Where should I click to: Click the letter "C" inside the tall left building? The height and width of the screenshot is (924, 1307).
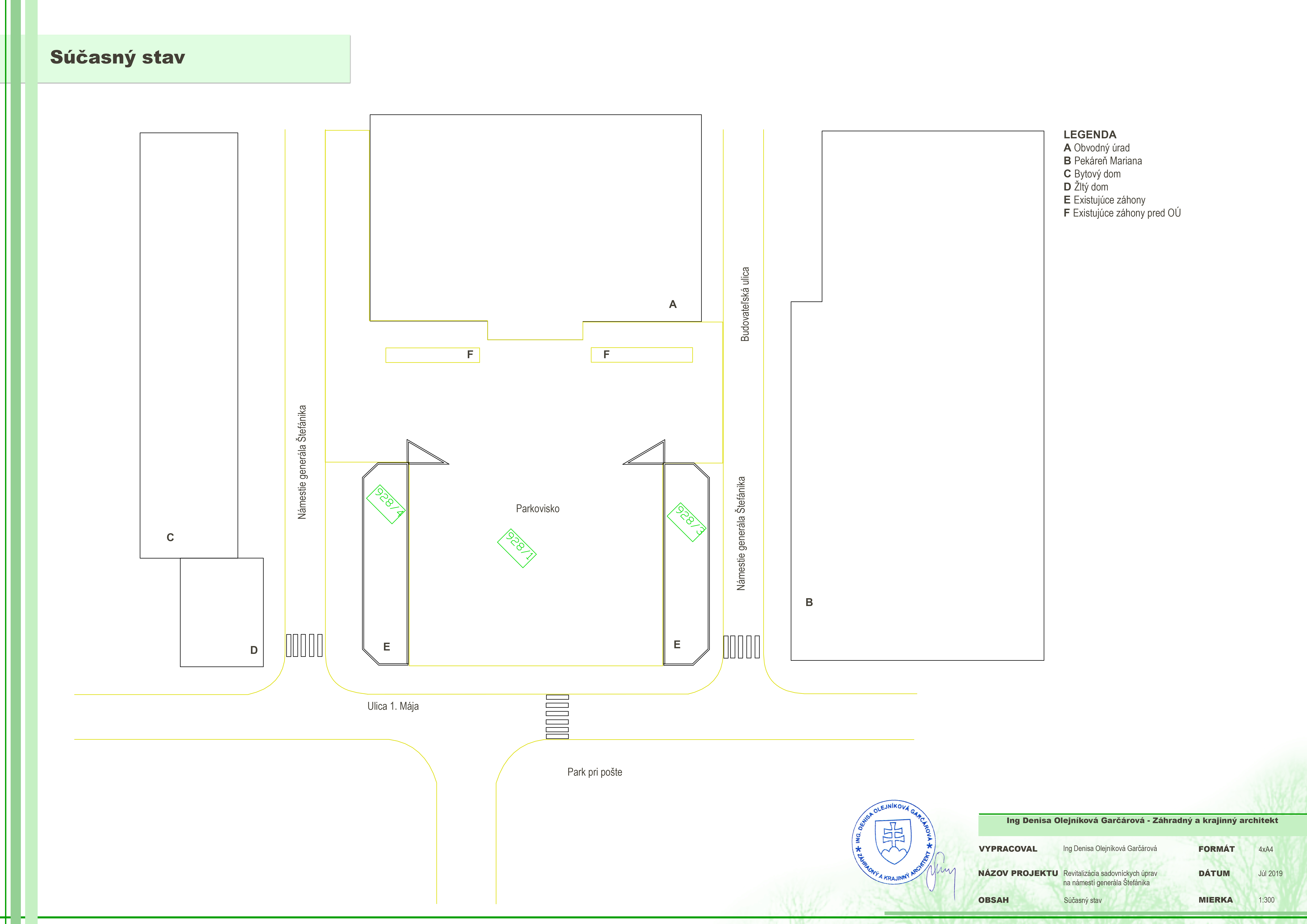click(170, 538)
